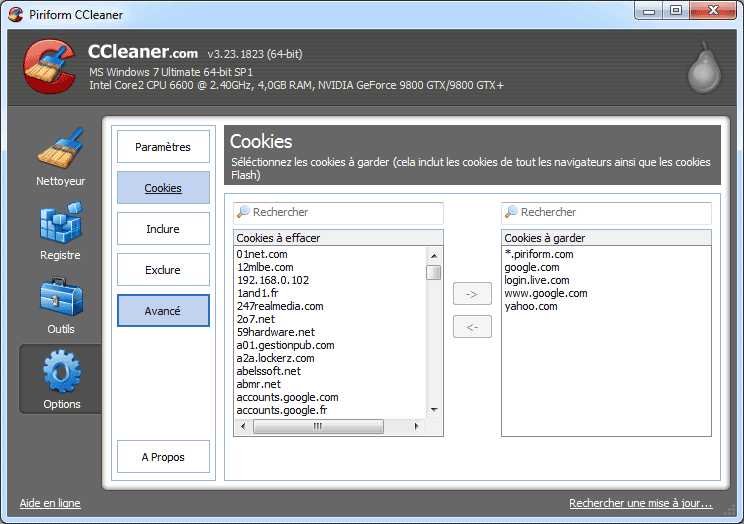The image size is (744, 524).
Task: Open the A Propos tab
Action: click(163, 457)
